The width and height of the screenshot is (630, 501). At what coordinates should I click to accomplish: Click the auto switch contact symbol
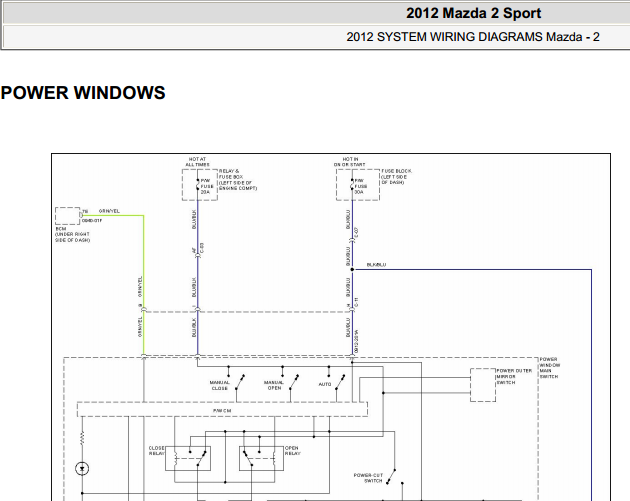[x=340, y=382]
